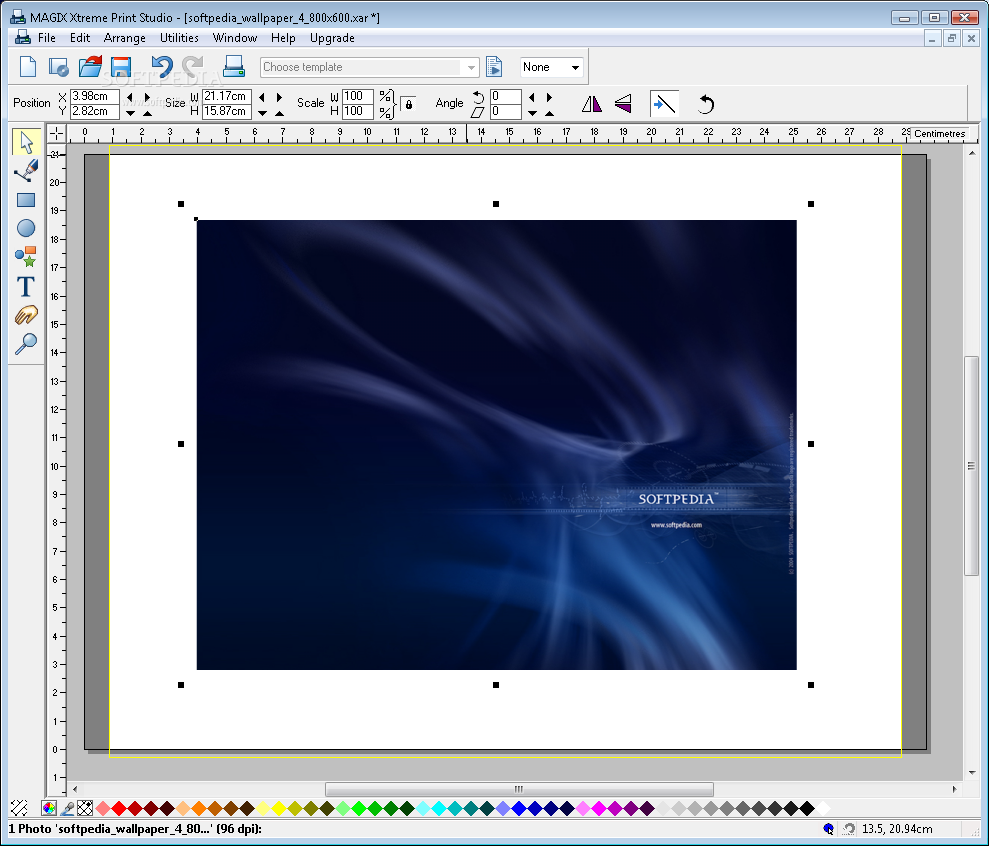Click the height size field 15.87cm
This screenshot has height=846, width=989.
point(227,111)
